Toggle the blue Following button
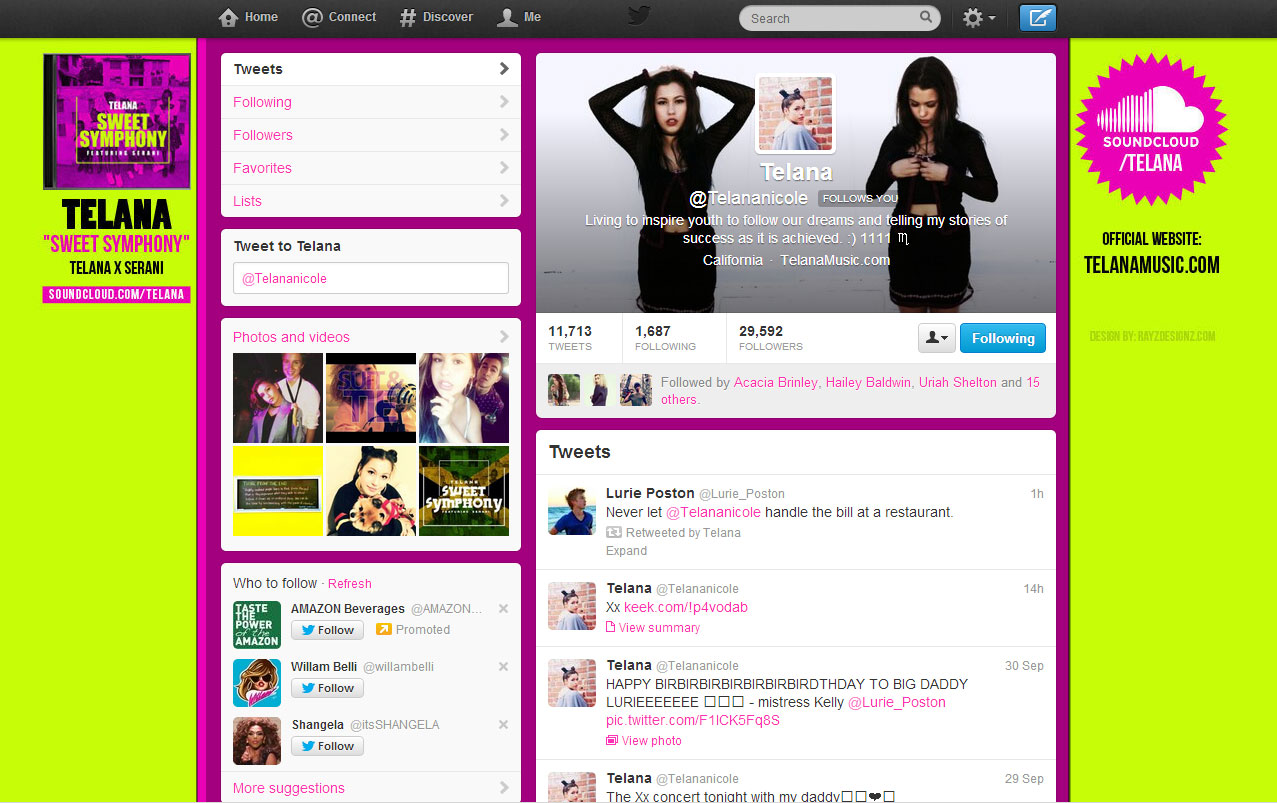 click(x=1002, y=338)
